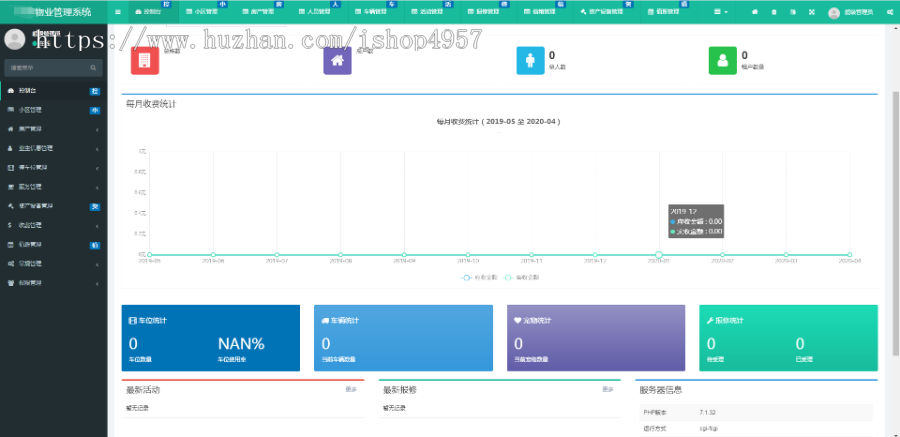Open the green 报修统计 card
The image size is (900, 437).
pos(789,338)
